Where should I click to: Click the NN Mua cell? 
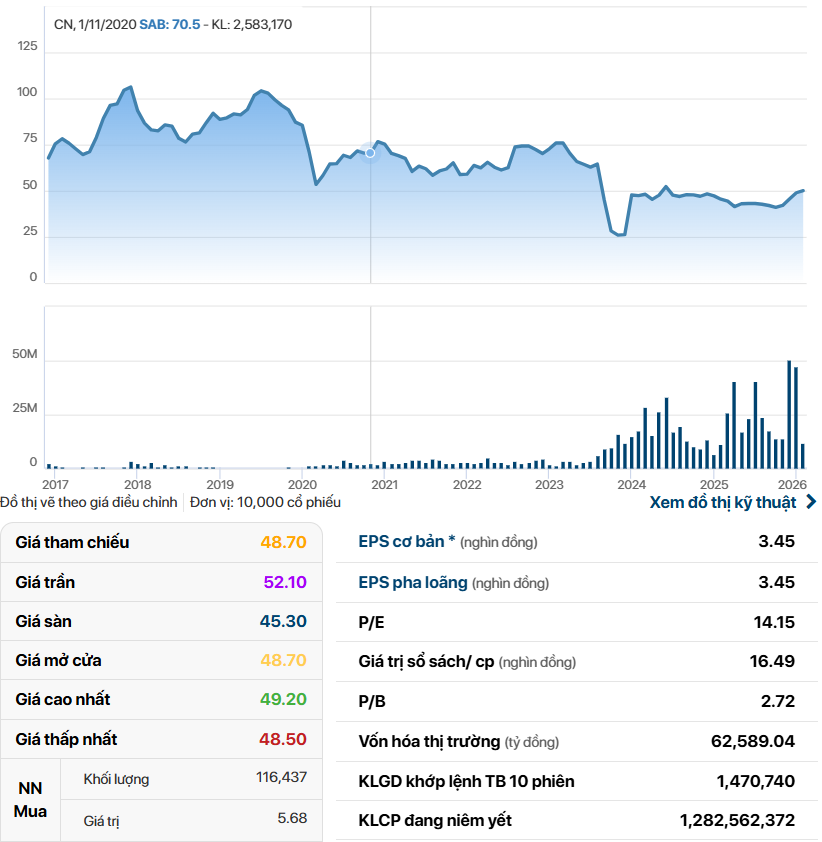click(x=30, y=799)
